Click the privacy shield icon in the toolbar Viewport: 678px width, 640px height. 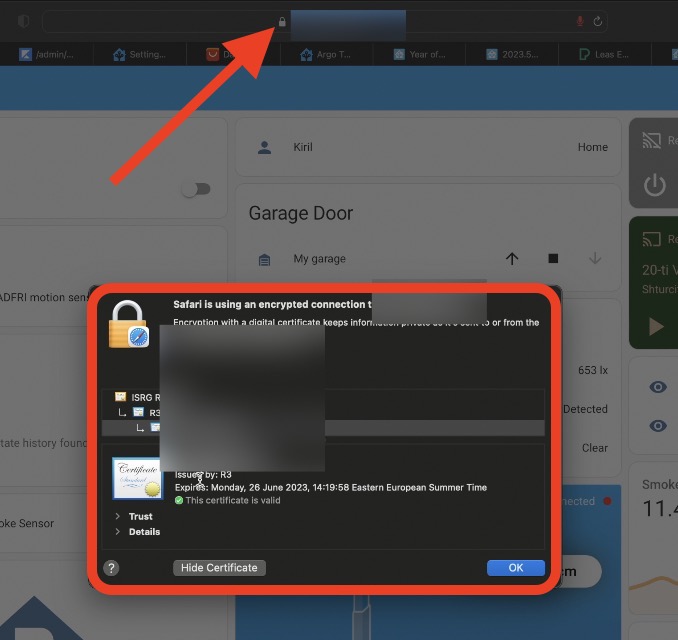(x=24, y=21)
